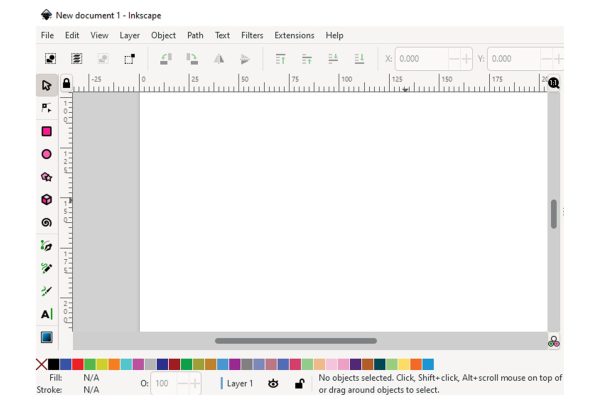Switch to the Node editing tool
Viewport: 600px width, 400px height.
[x=46, y=107]
